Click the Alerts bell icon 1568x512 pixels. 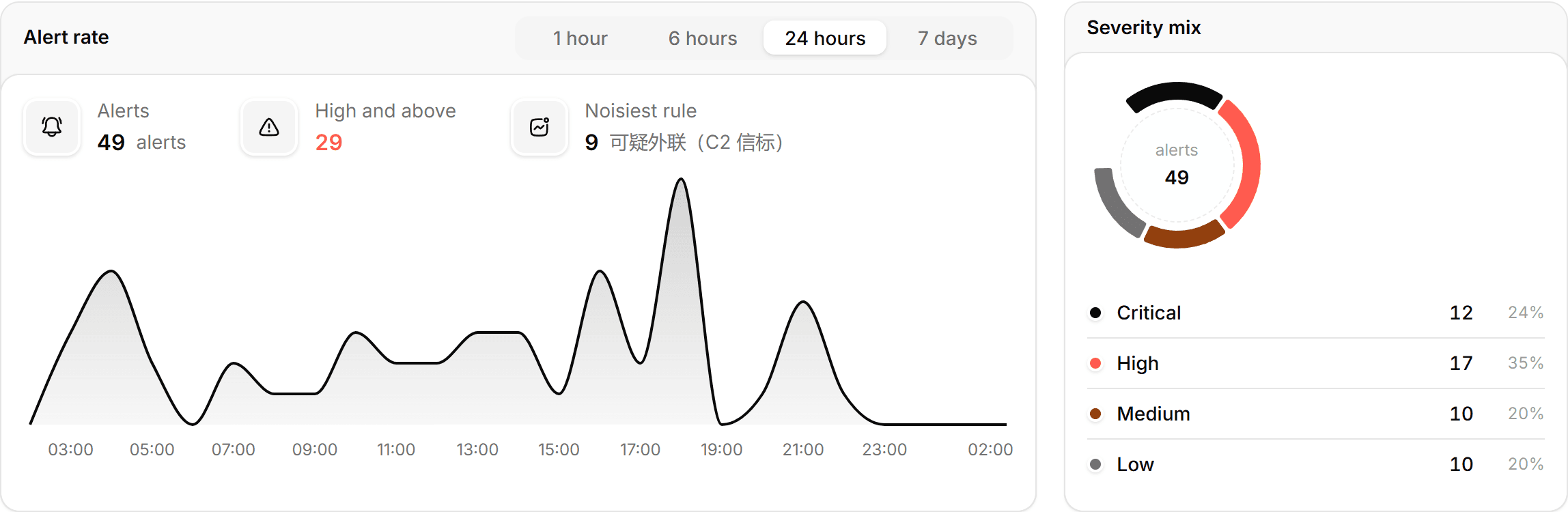point(52,127)
